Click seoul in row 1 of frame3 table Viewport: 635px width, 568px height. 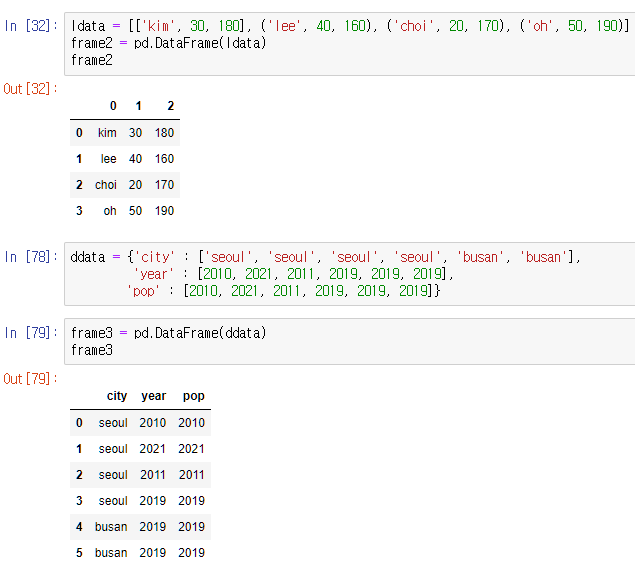(x=113, y=449)
